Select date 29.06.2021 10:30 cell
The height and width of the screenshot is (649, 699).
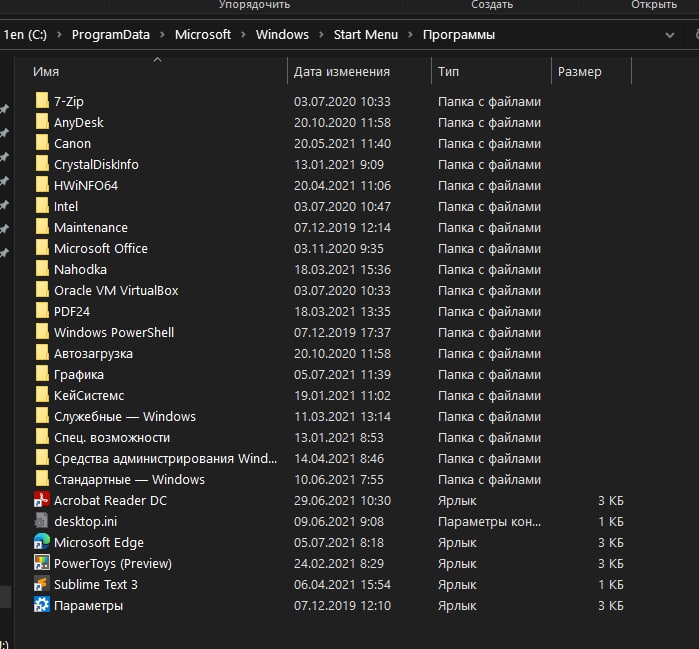342,500
